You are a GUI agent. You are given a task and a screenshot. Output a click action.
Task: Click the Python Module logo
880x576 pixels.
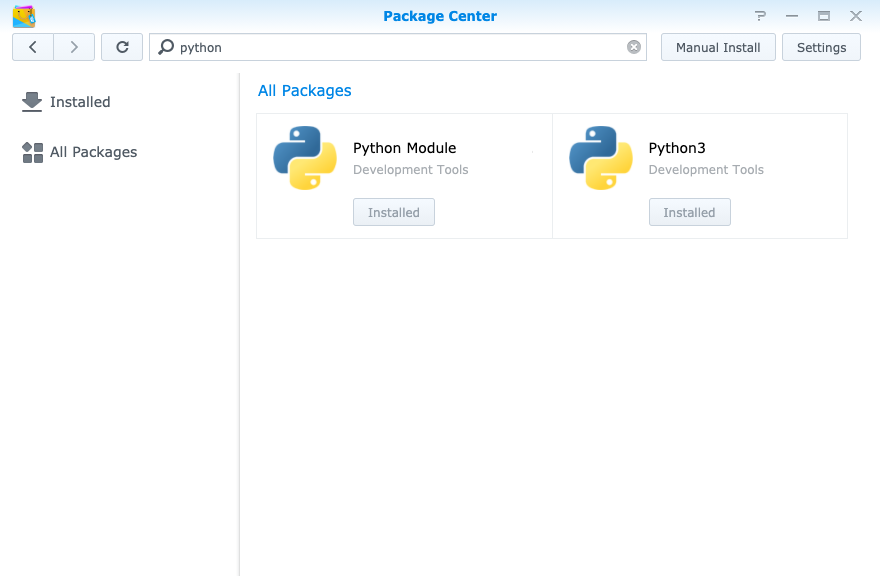tap(305, 158)
